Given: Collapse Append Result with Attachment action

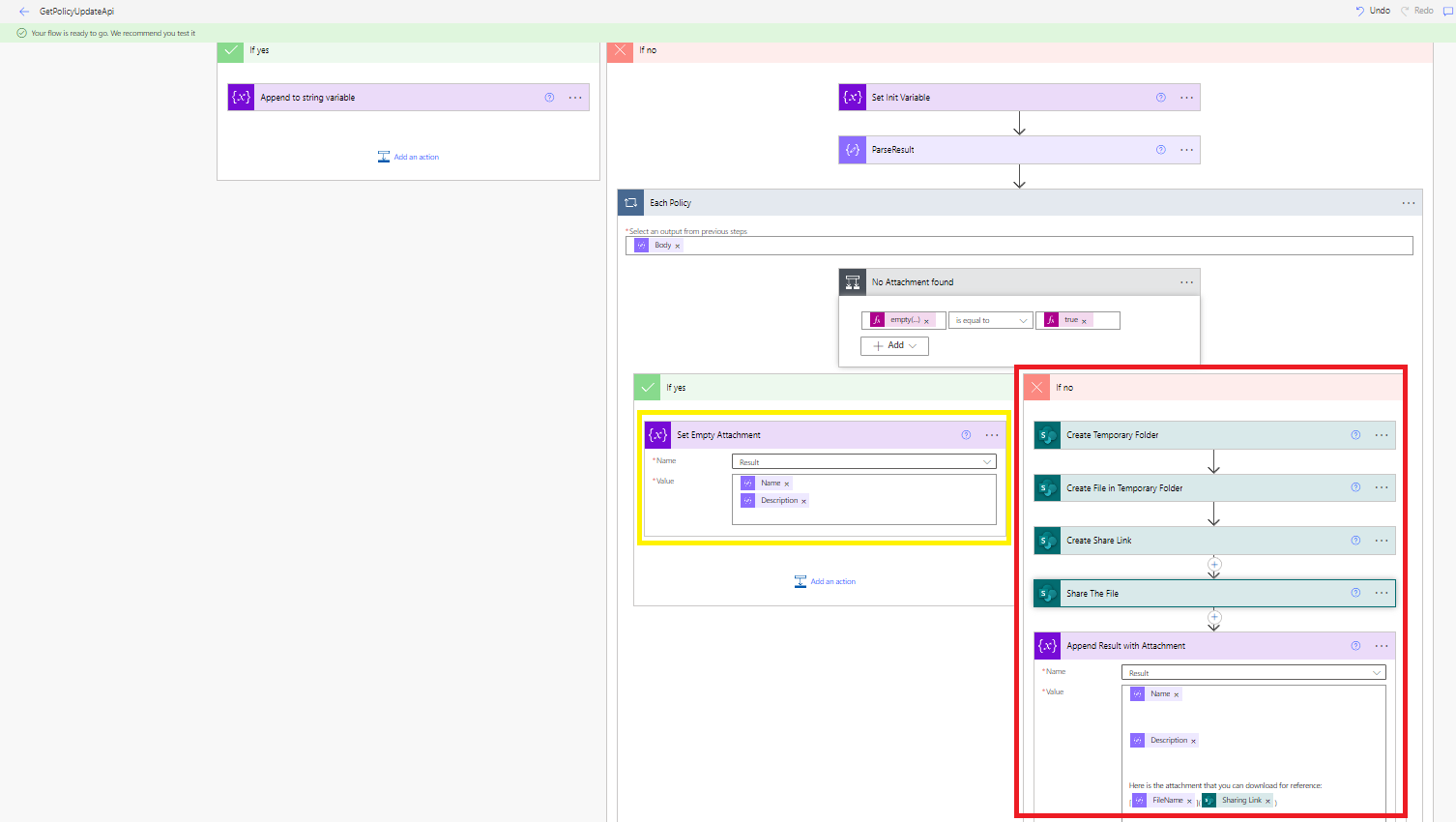Looking at the screenshot, I should (x=1214, y=646).
